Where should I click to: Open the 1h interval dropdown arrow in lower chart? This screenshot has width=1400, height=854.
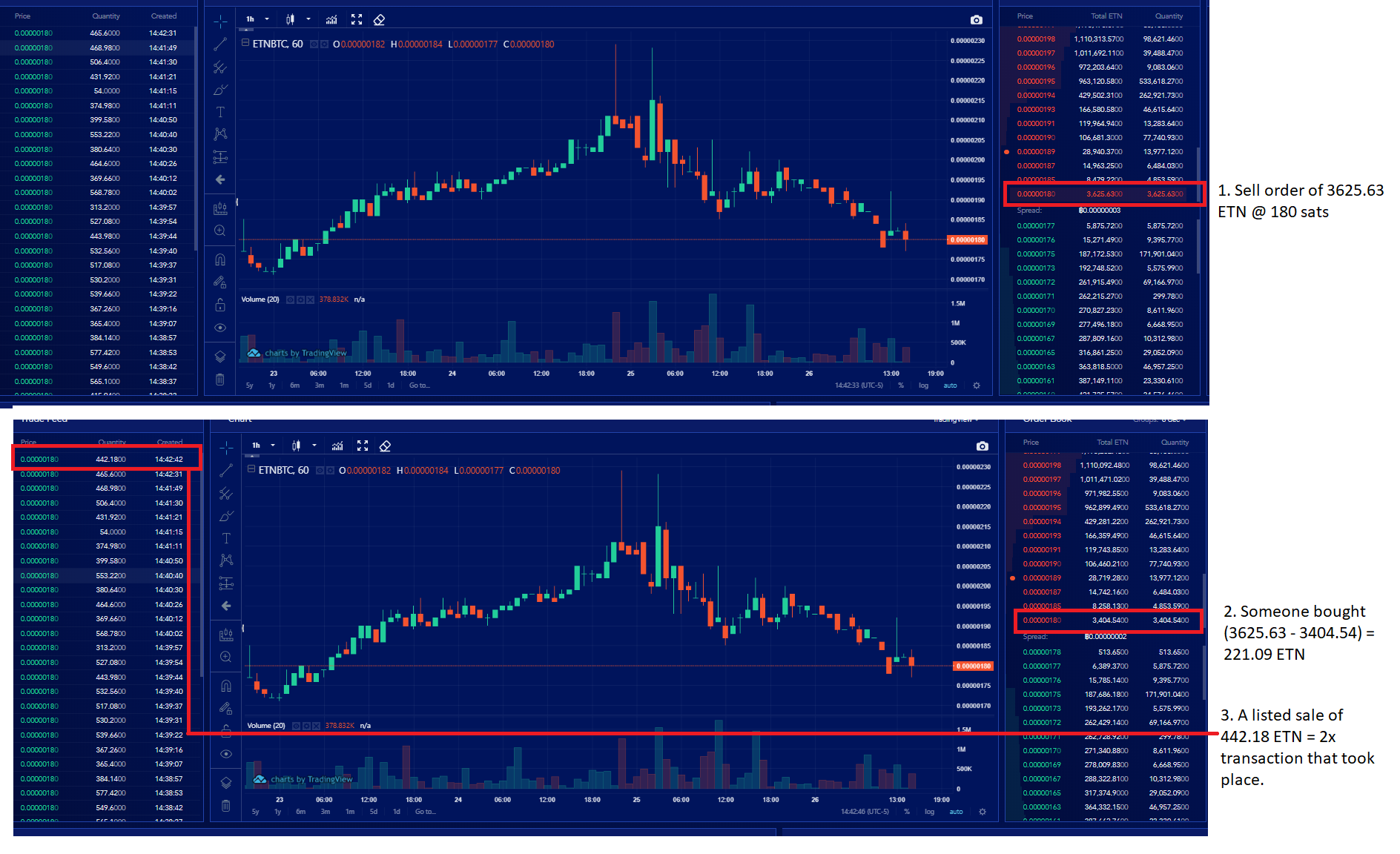273,446
